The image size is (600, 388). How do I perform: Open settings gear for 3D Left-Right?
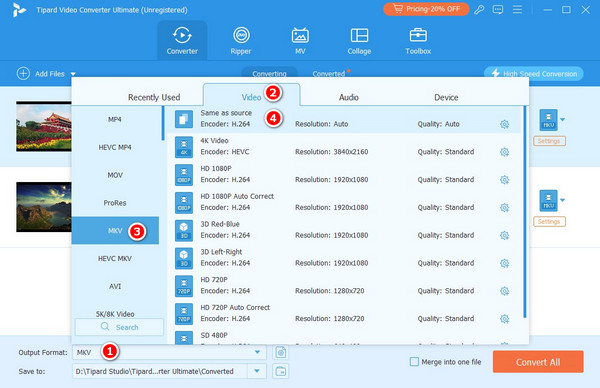[x=505, y=263]
